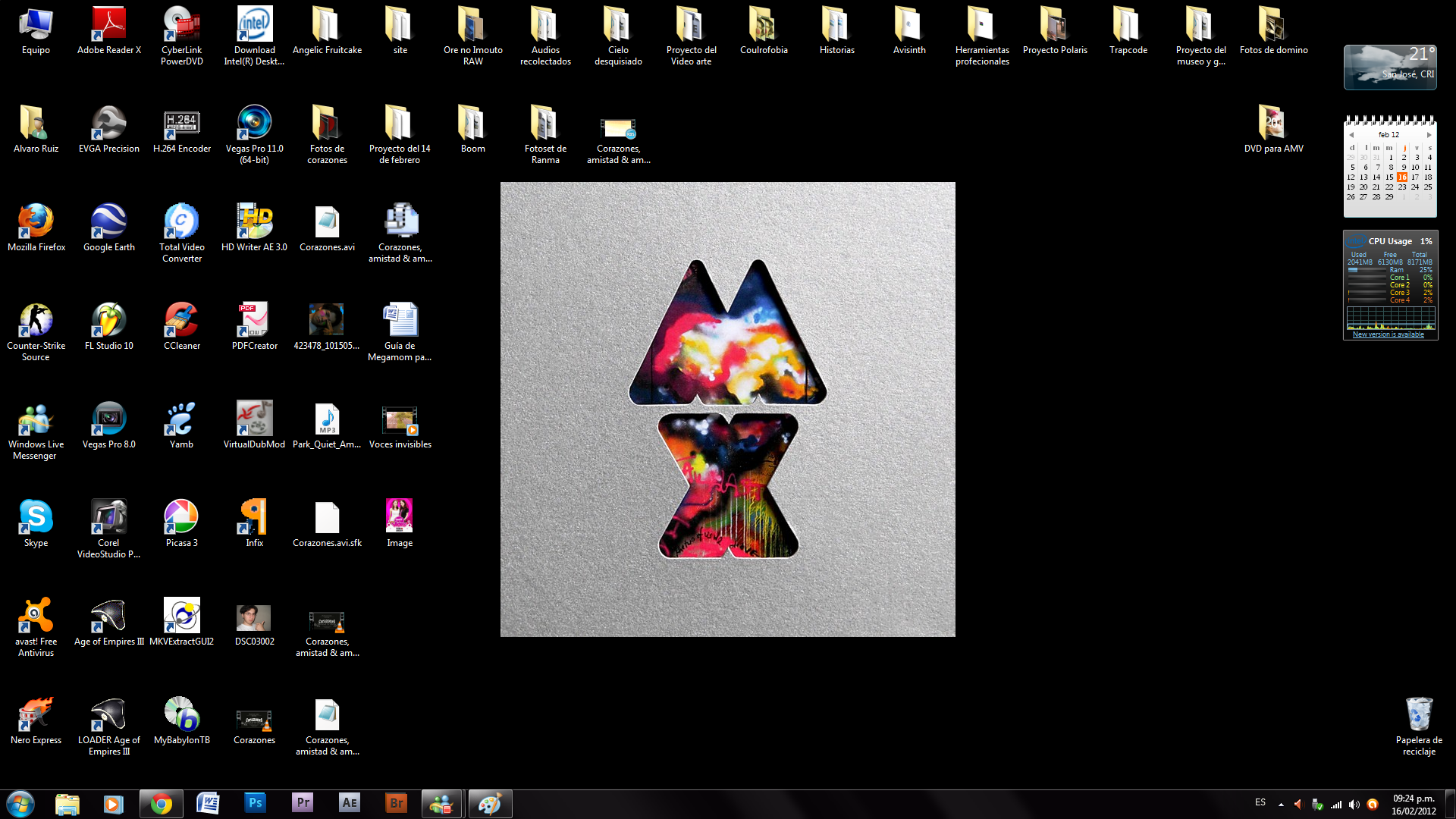Open the network signal tray icon
This screenshot has width=1456, height=819.
(x=1336, y=805)
